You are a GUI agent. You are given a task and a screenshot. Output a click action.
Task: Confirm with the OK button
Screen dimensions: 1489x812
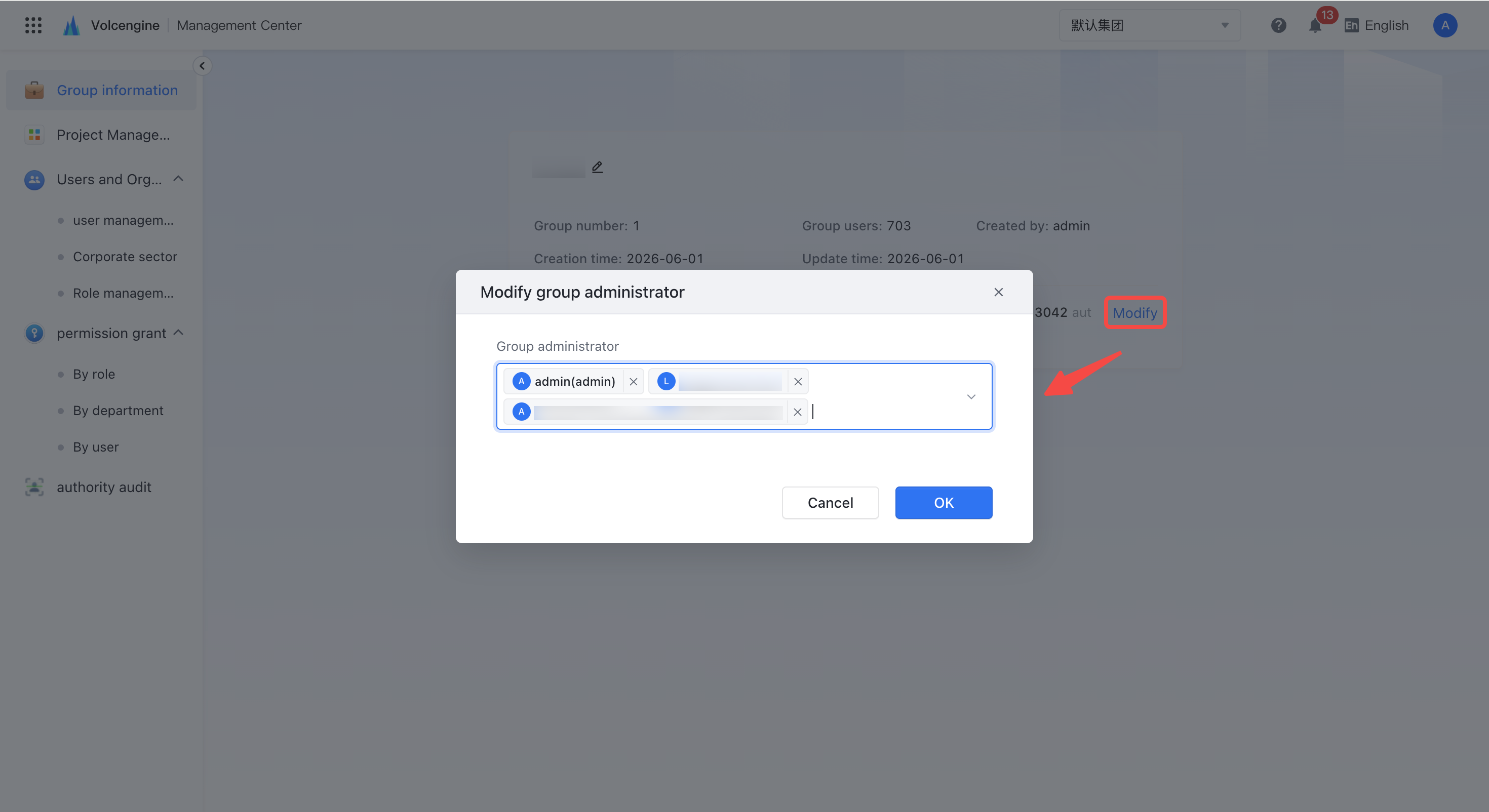click(944, 503)
